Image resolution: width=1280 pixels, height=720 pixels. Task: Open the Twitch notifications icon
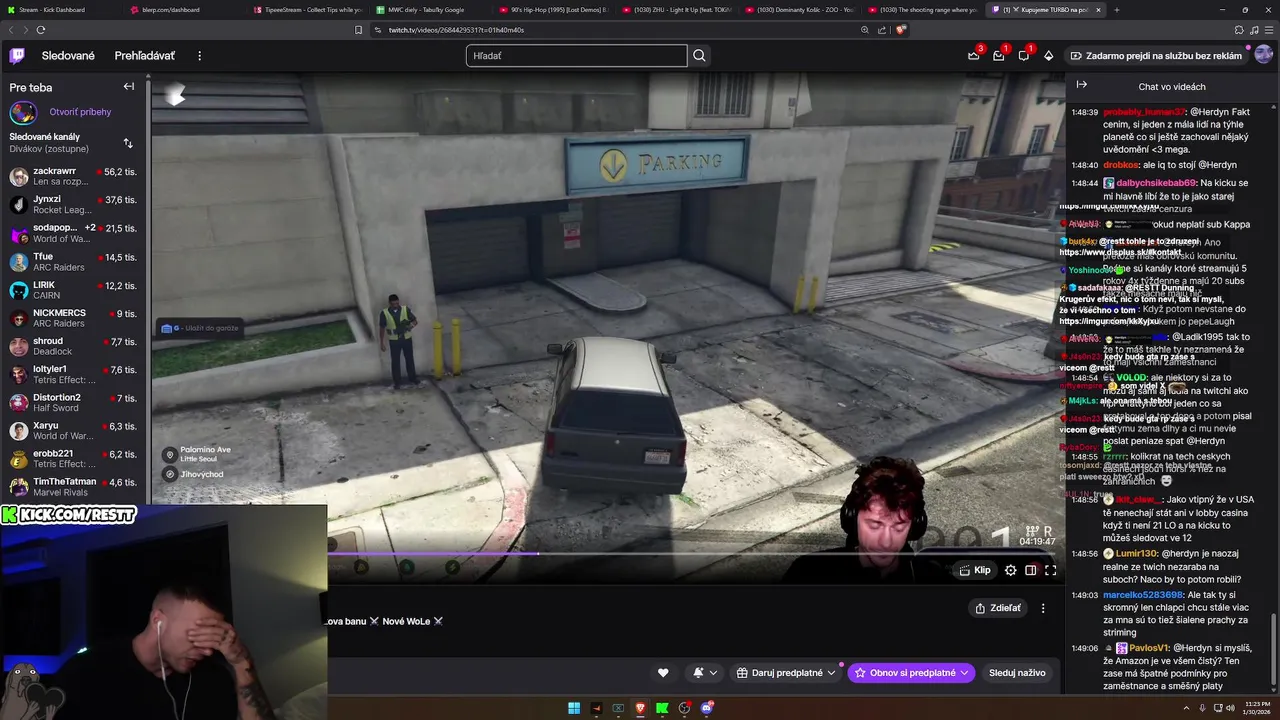pos(1023,56)
